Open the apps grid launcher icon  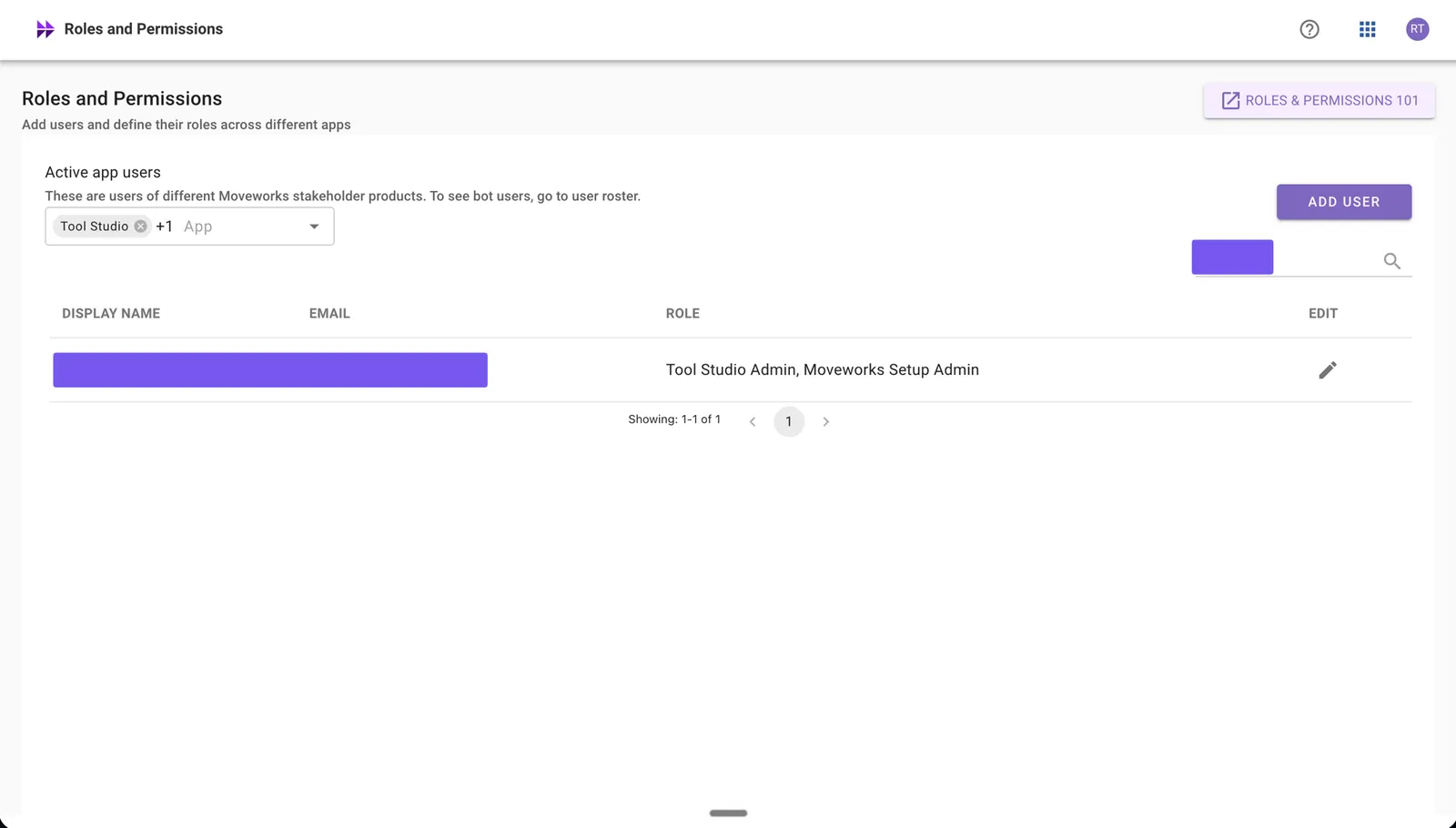coord(1367,29)
